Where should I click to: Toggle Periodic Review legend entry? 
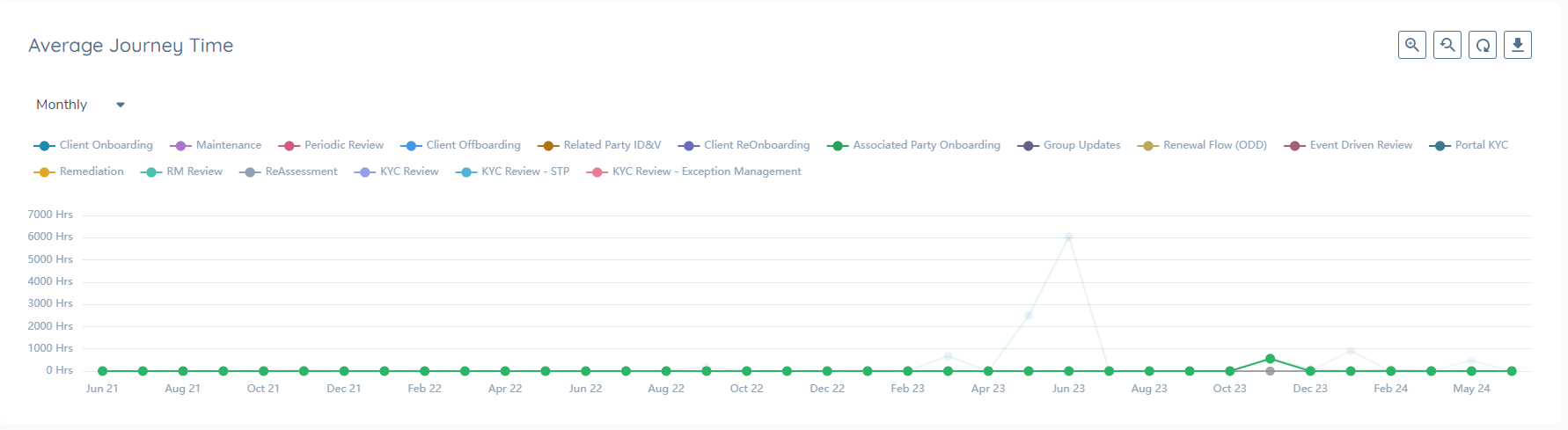pyautogui.click(x=343, y=145)
